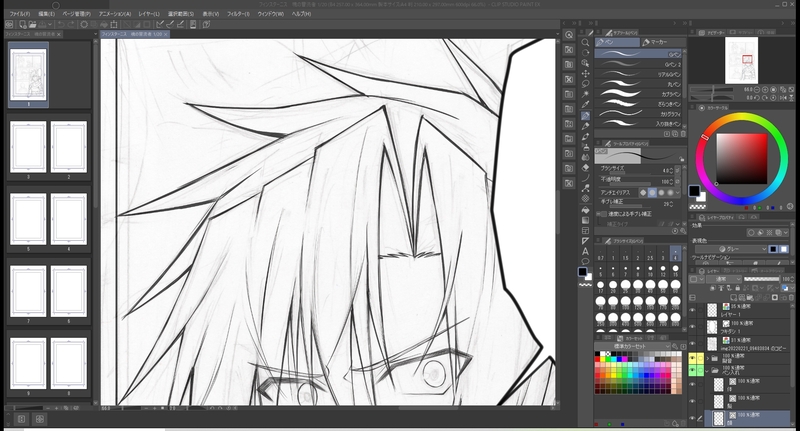Choose the 丸ペン sub tool
The image size is (800, 431).
(x=638, y=84)
